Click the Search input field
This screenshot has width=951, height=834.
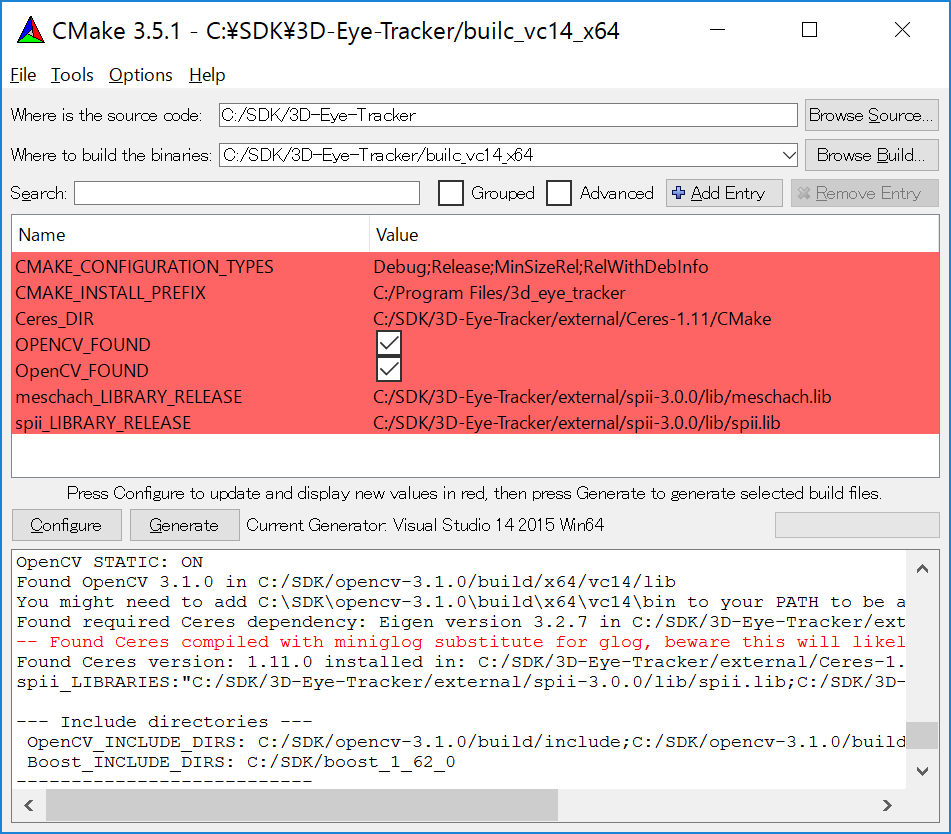click(247, 193)
